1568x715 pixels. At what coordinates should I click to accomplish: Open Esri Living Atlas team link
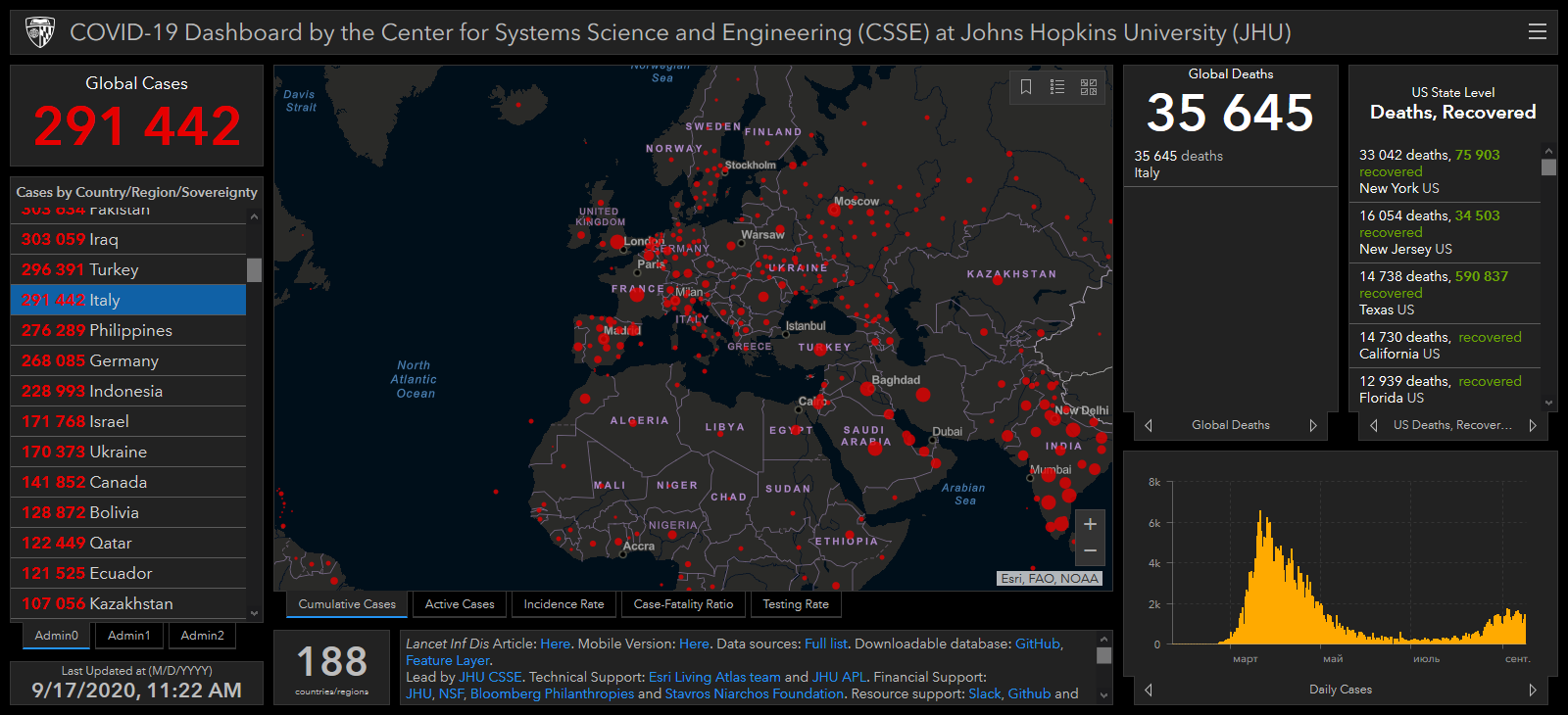click(714, 677)
